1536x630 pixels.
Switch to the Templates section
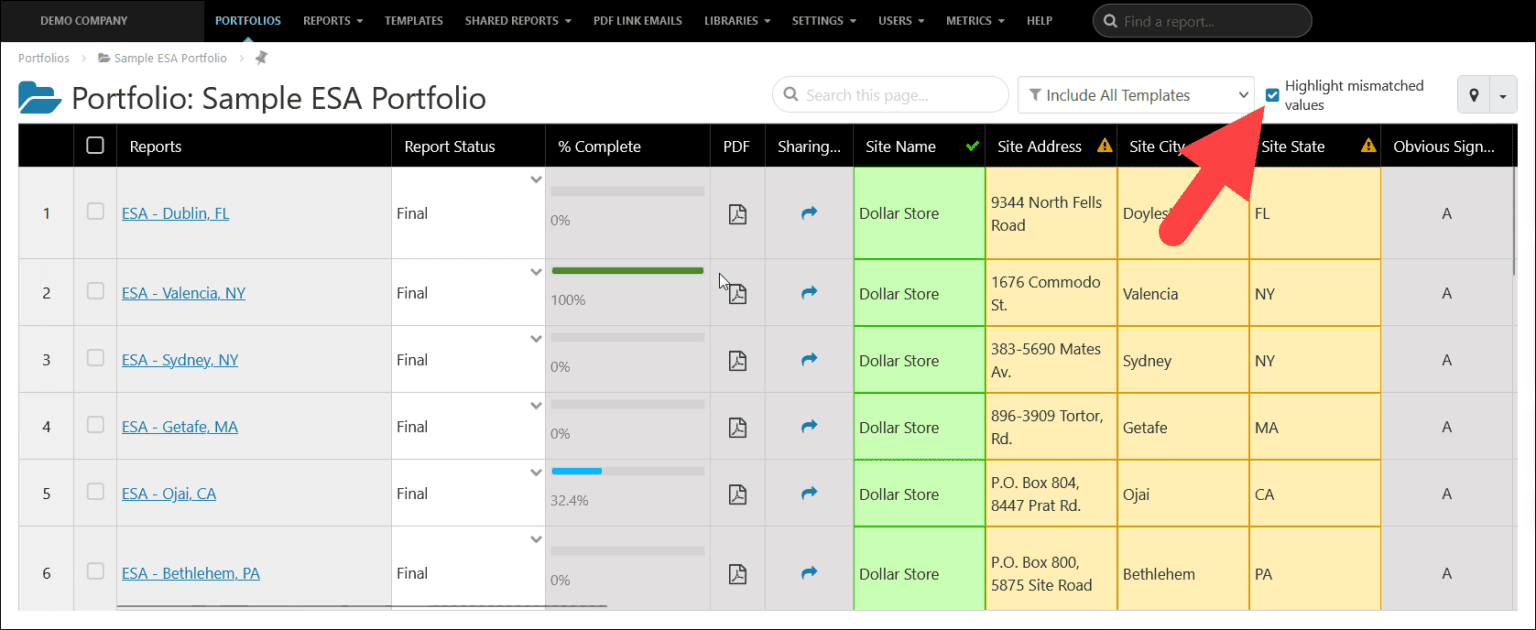[413, 20]
